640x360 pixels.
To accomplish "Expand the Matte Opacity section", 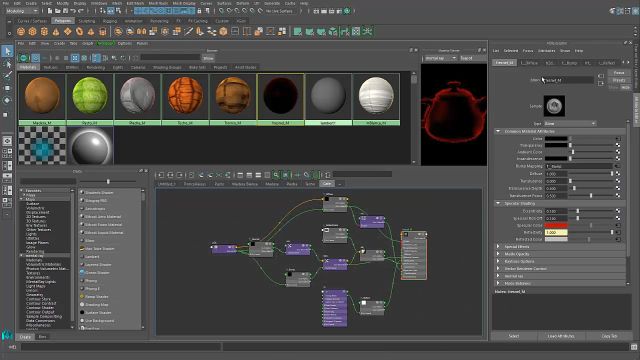I will point(498,254).
